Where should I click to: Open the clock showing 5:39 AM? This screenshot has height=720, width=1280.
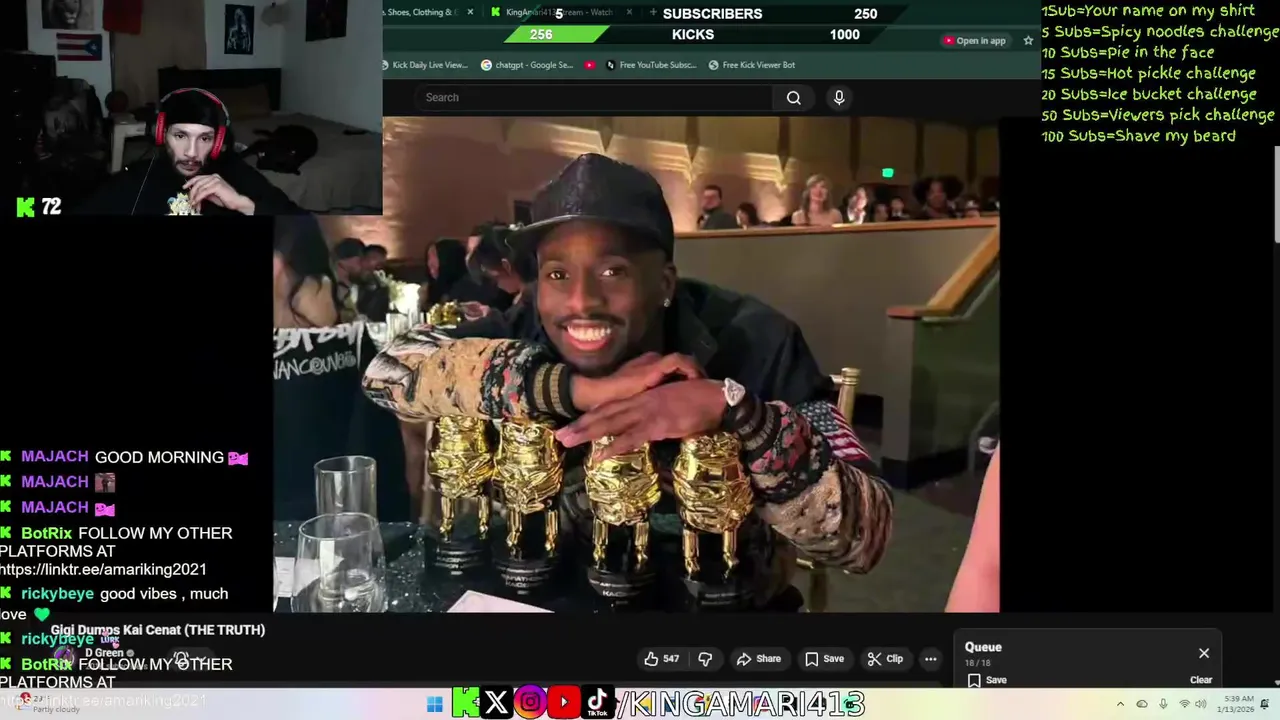1236,704
